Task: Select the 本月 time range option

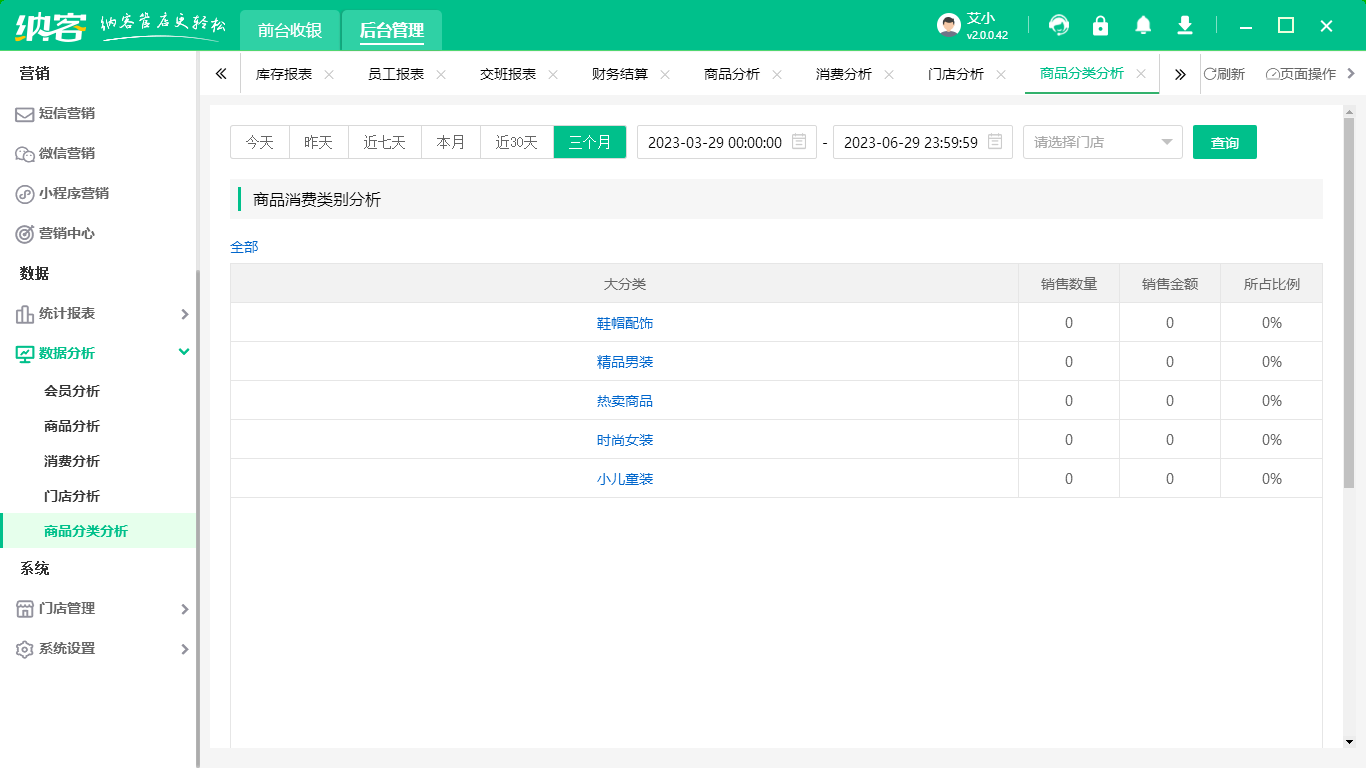Action: pos(450,142)
